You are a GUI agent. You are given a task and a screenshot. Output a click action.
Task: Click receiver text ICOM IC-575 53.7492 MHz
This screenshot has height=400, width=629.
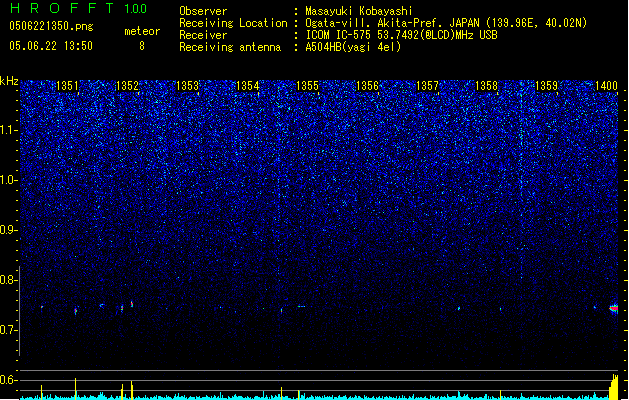click(402, 35)
